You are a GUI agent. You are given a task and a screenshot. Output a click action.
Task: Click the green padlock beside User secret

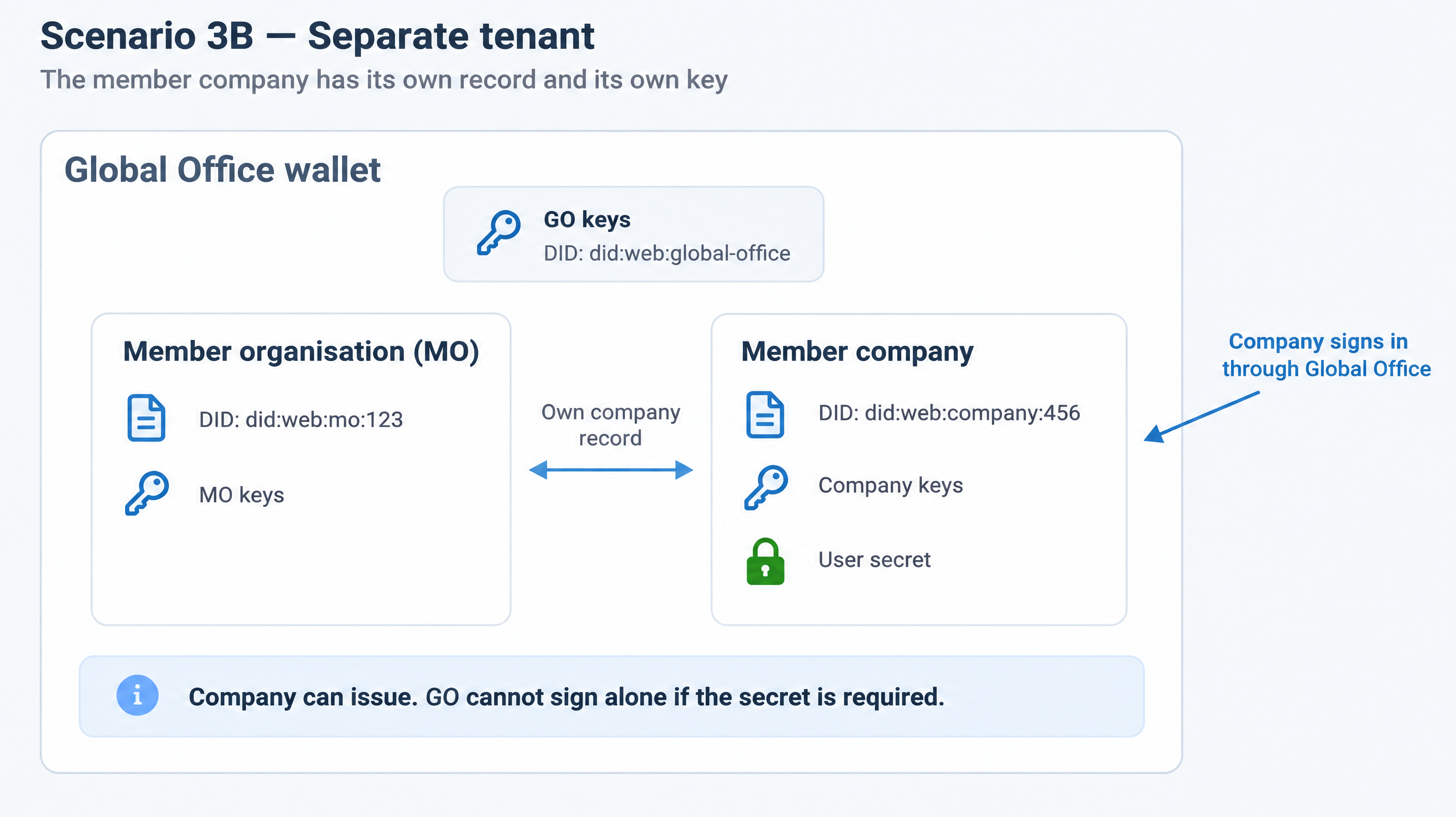[765, 561]
